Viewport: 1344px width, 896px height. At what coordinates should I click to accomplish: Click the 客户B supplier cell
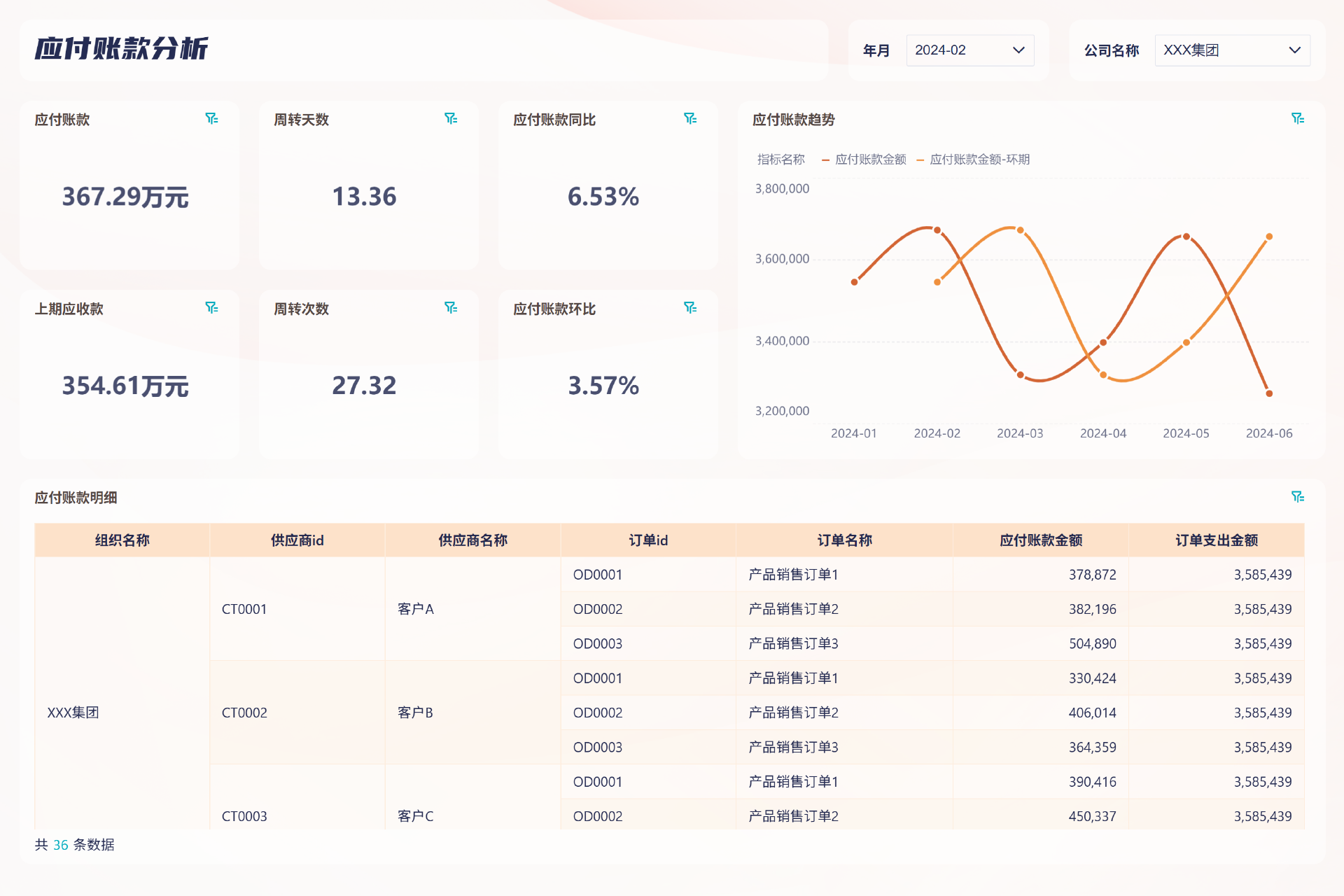click(x=416, y=713)
